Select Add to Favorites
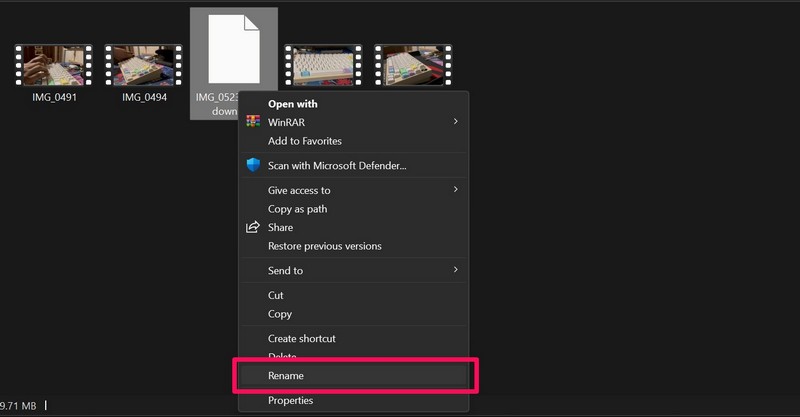800x417 pixels. click(x=304, y=141)
